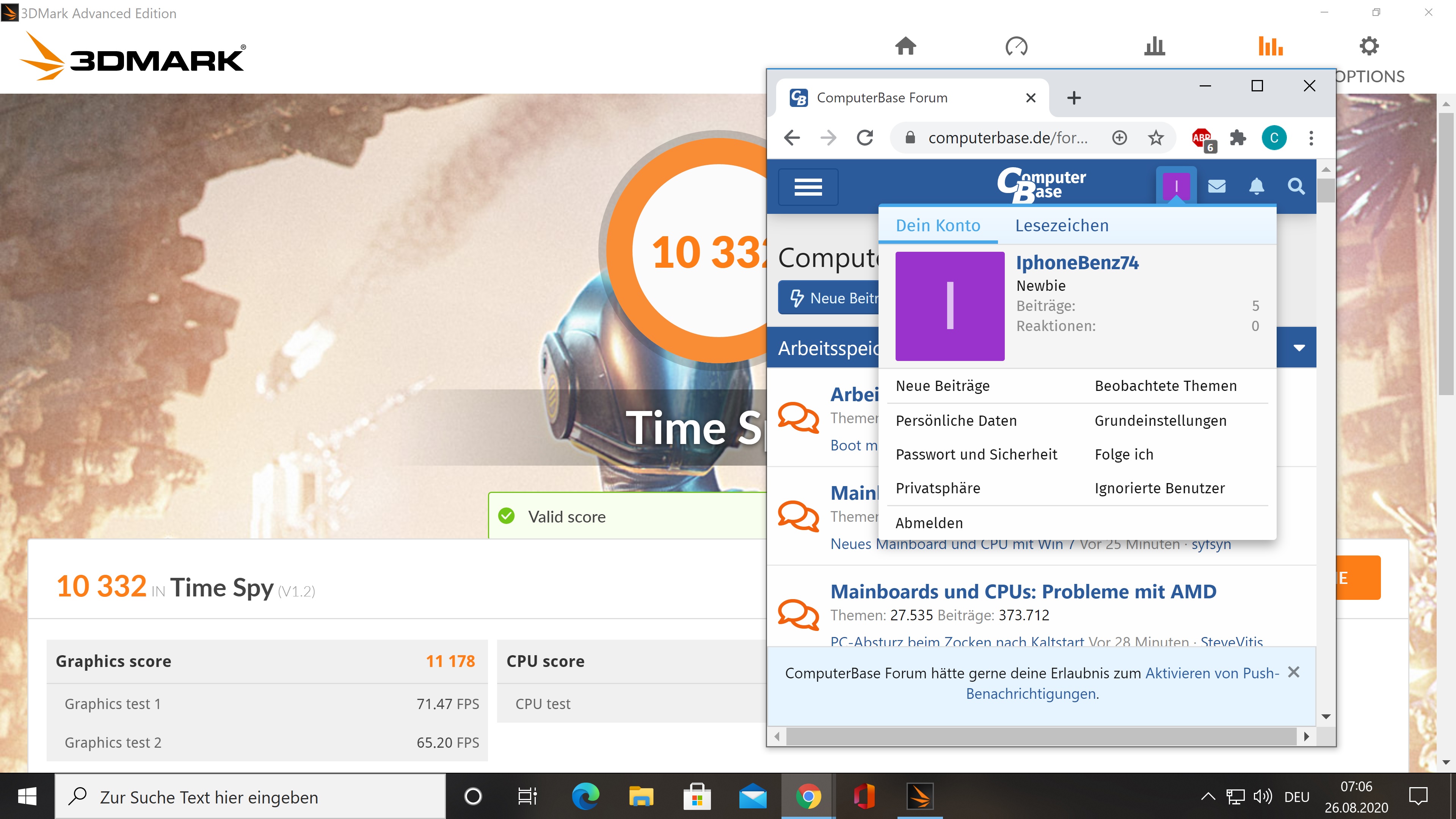1456x819 pixels.
Task: Open 3DMark home icon
Action: point(905,46)
